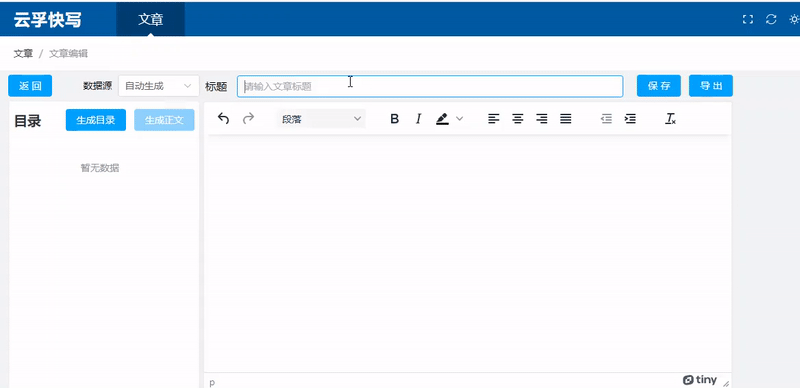The height and width of the screenshot is (388, 800).
Task: Toggle italic formatting
Action: (418, 119)
